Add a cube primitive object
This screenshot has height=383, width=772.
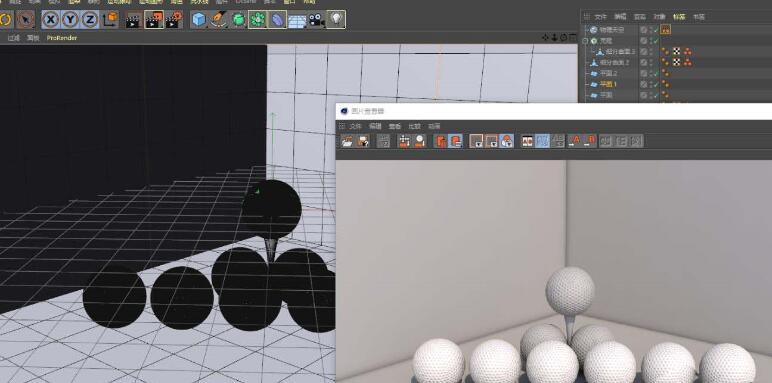(199, 20)
